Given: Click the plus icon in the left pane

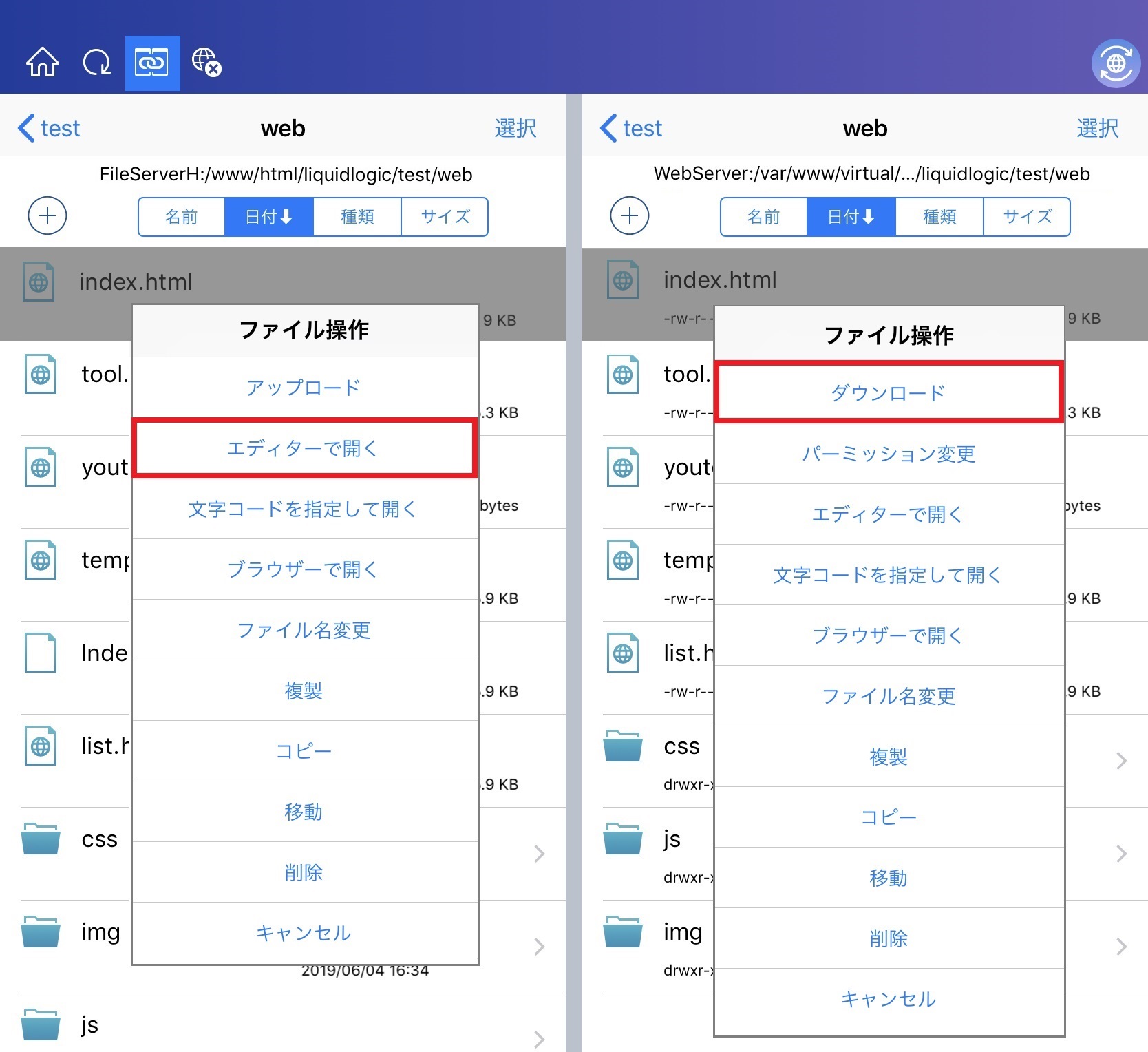Looking at the screenshot, I should click(47, 215).
